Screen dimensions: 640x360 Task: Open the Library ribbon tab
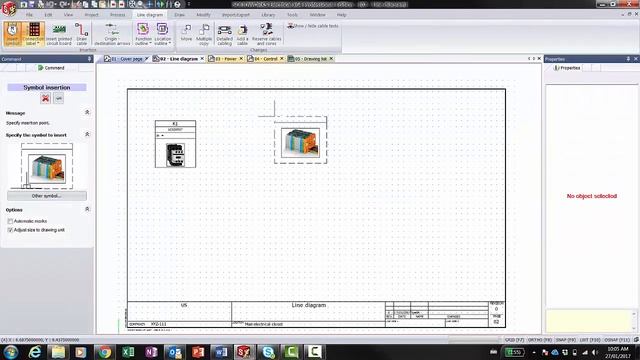[268, 15]
